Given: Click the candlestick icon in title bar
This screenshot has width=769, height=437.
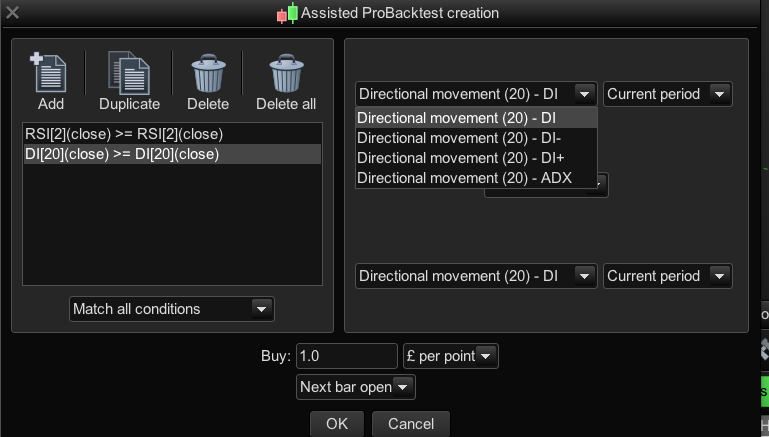Looking at the screenshot, I should [x=288, y=14].
